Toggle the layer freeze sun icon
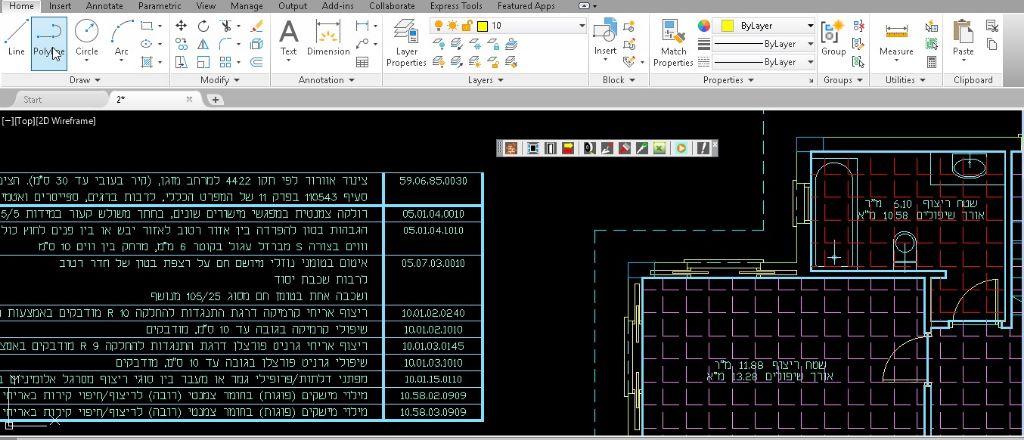1024x440 pixels. (x=453, y=25)
